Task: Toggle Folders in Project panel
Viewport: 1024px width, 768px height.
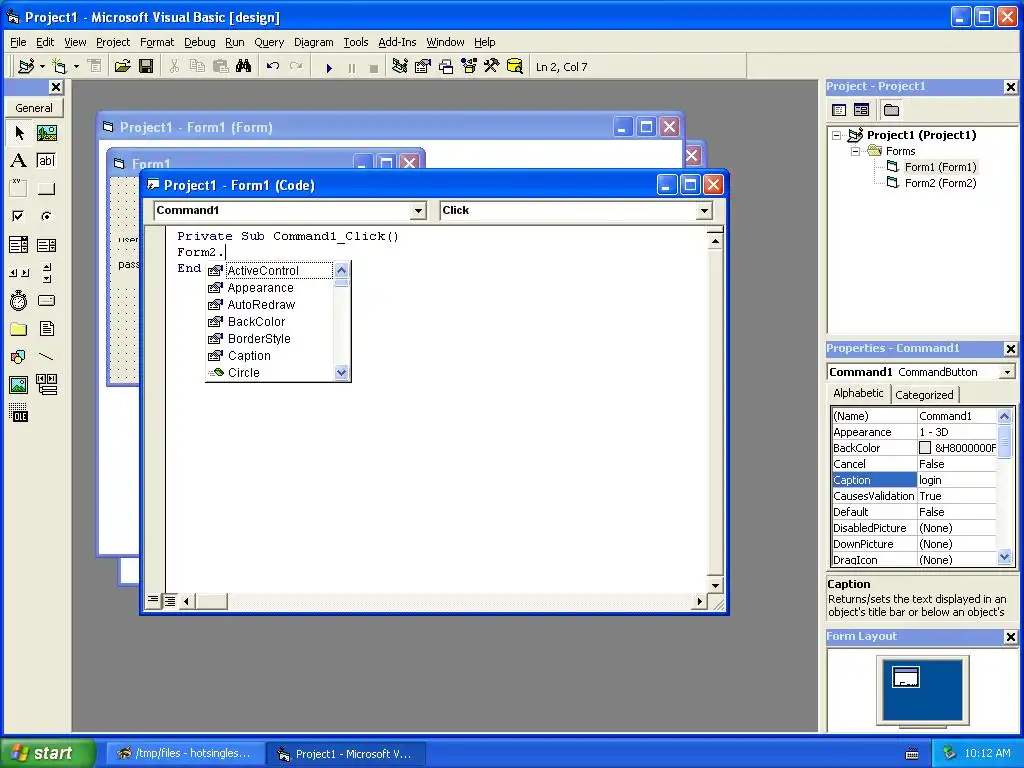Action: (891, 110)
